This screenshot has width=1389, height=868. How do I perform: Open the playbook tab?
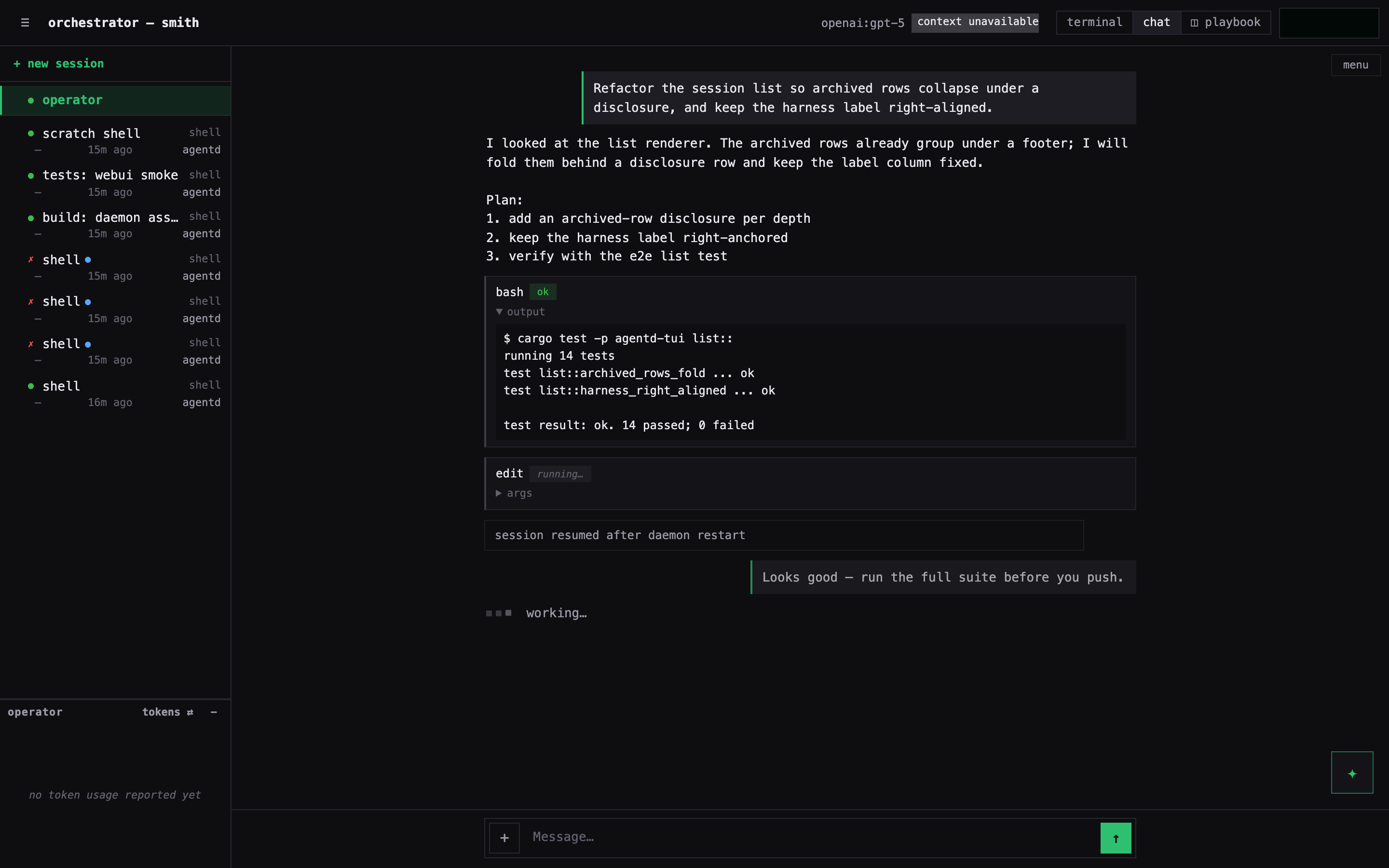tap(1226, 22)
